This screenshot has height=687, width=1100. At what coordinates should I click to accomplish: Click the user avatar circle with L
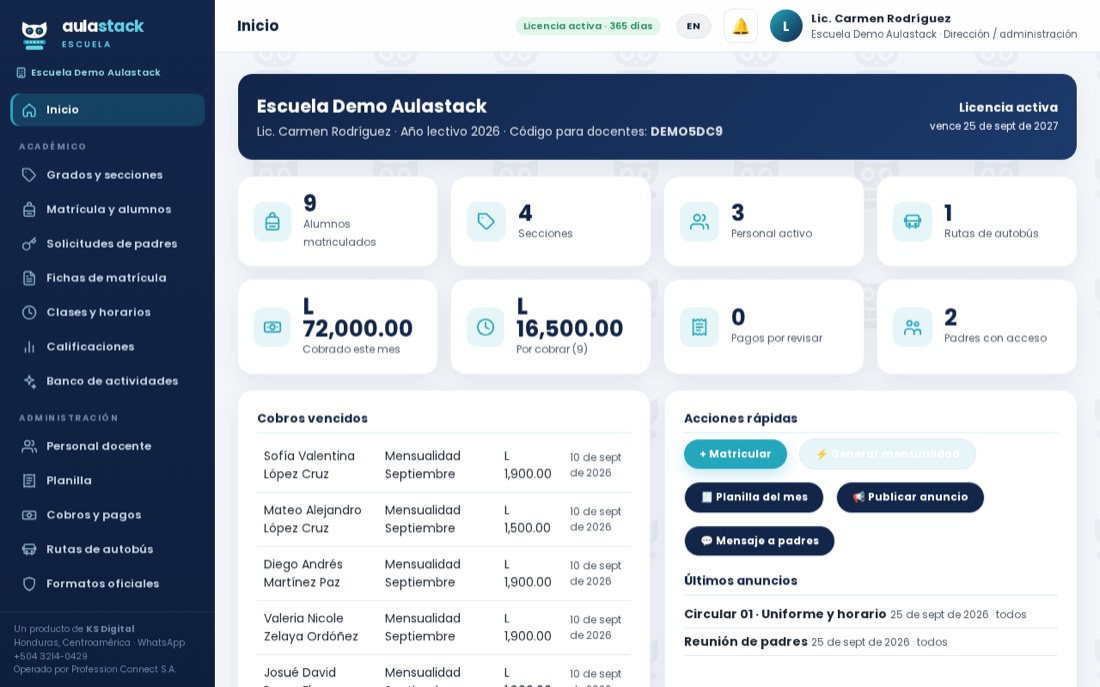(x=786, y=27)
